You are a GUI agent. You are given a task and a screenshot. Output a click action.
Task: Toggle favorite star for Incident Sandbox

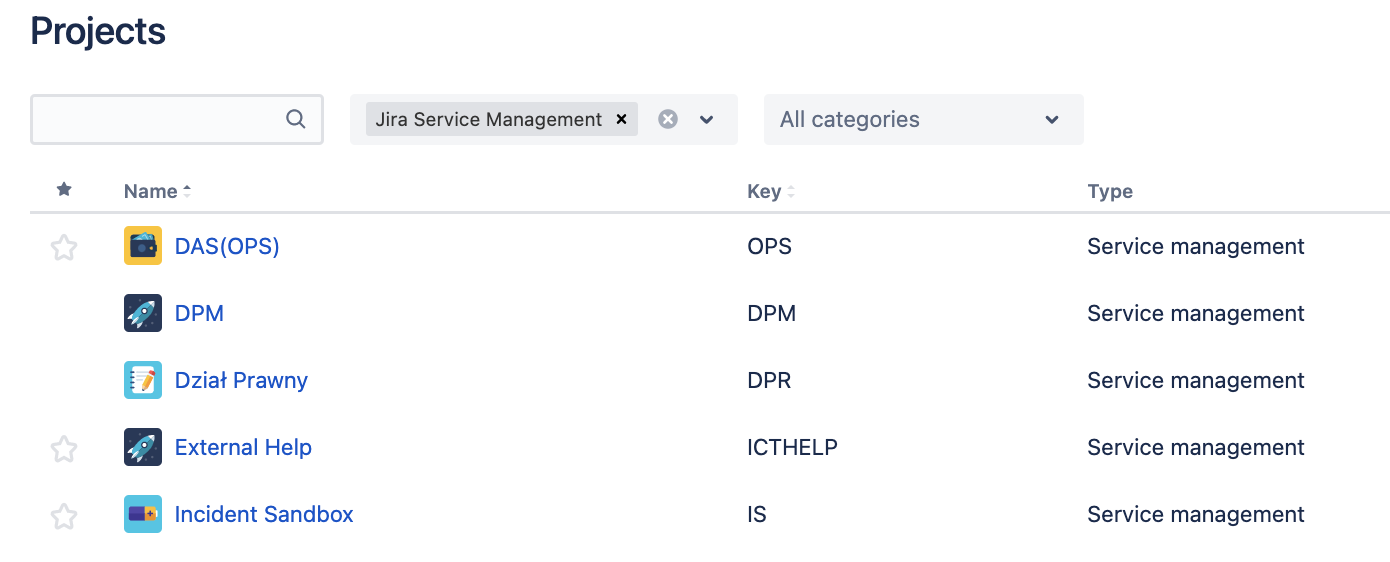tap(64, 516)
